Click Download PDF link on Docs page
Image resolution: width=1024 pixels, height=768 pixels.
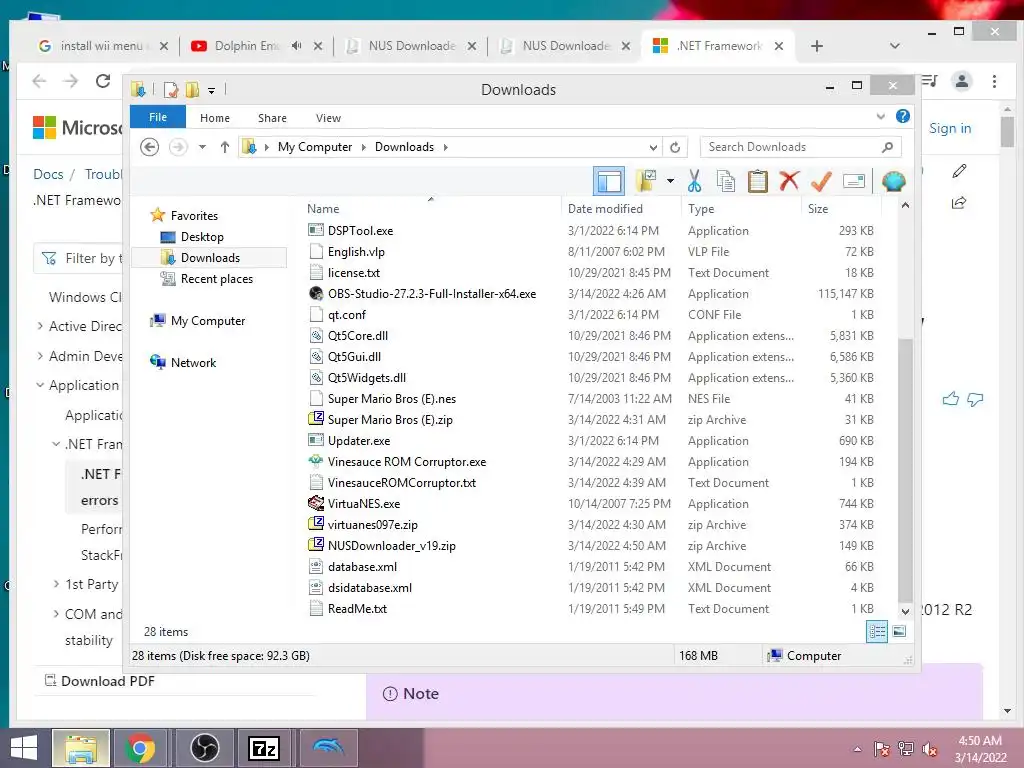click(x=108, y=681)
